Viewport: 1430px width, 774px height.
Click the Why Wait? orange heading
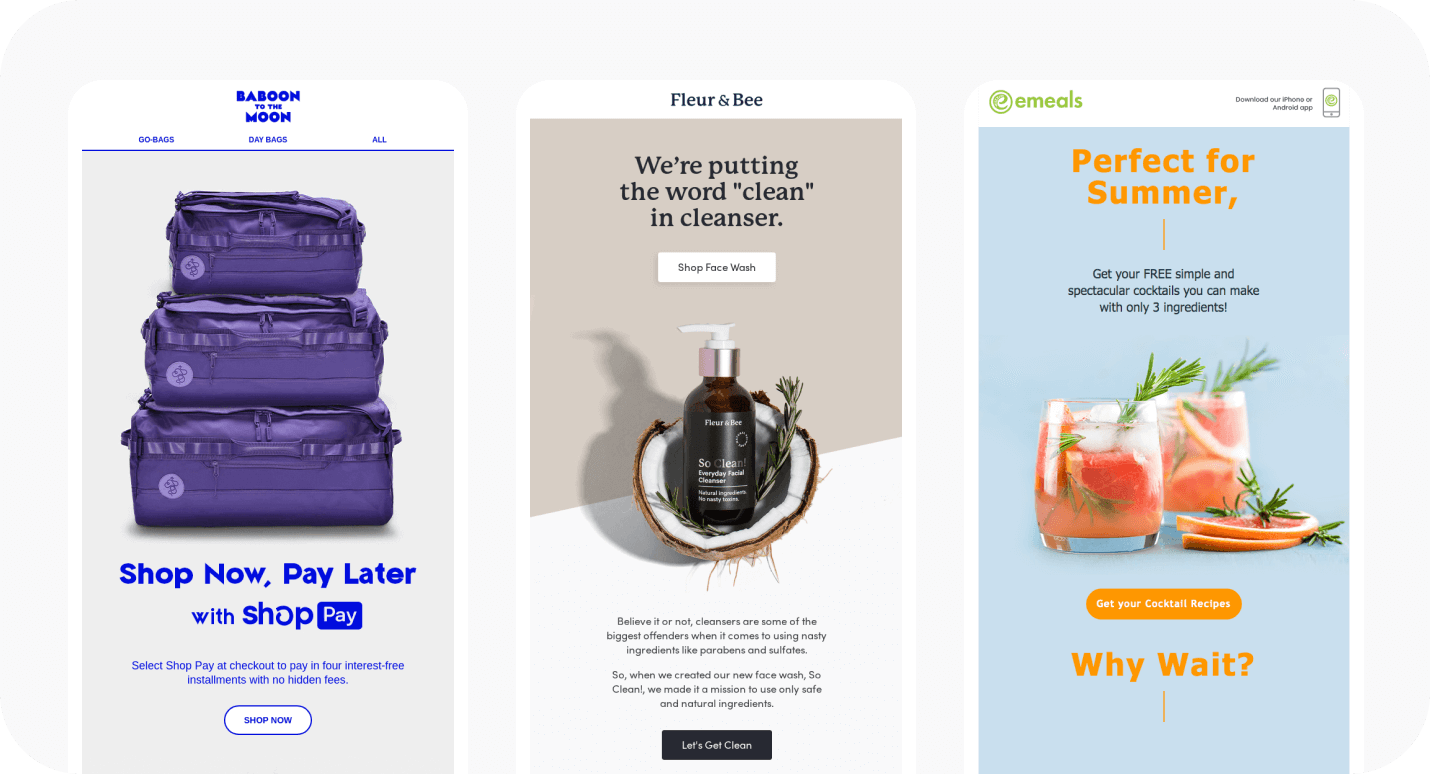click(x=1163, y=665)
